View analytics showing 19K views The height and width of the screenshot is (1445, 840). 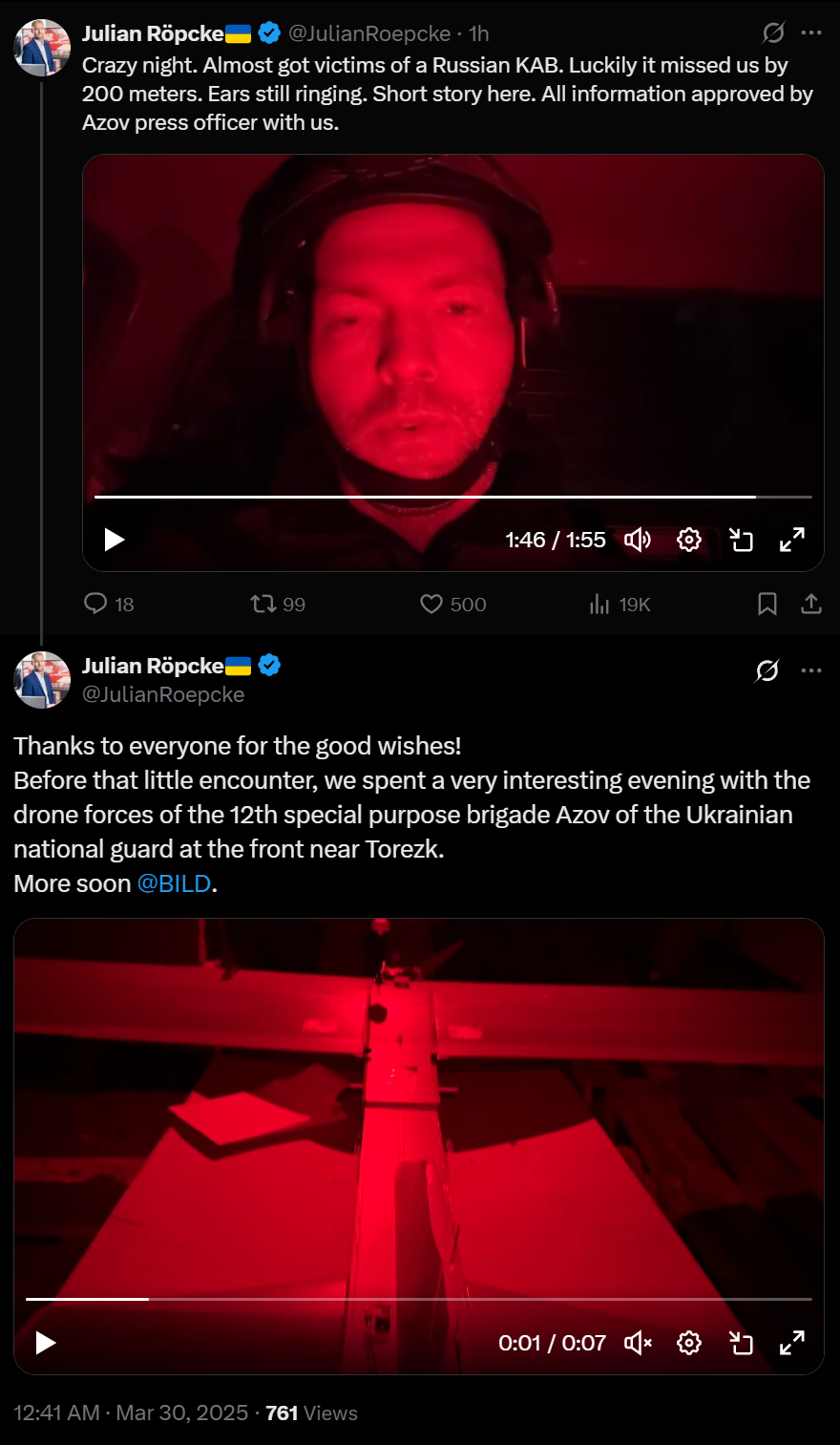[619, 604]
